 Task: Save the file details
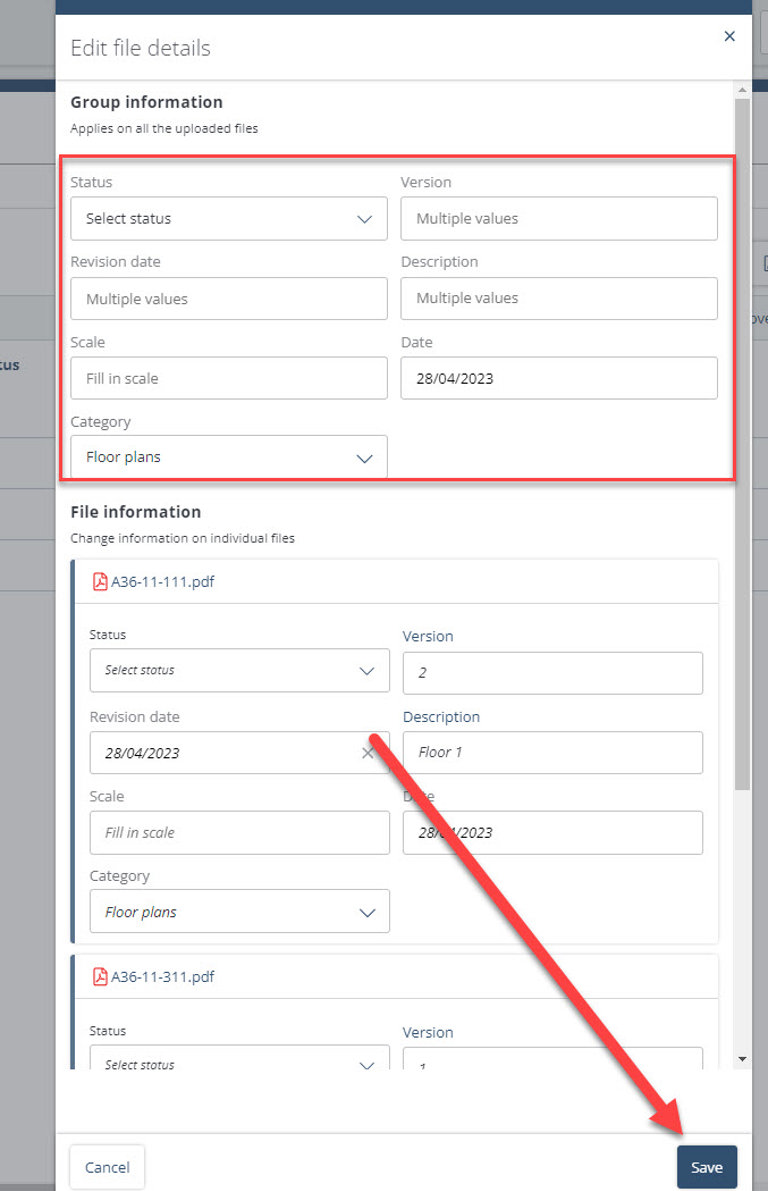coord(706,1167)
